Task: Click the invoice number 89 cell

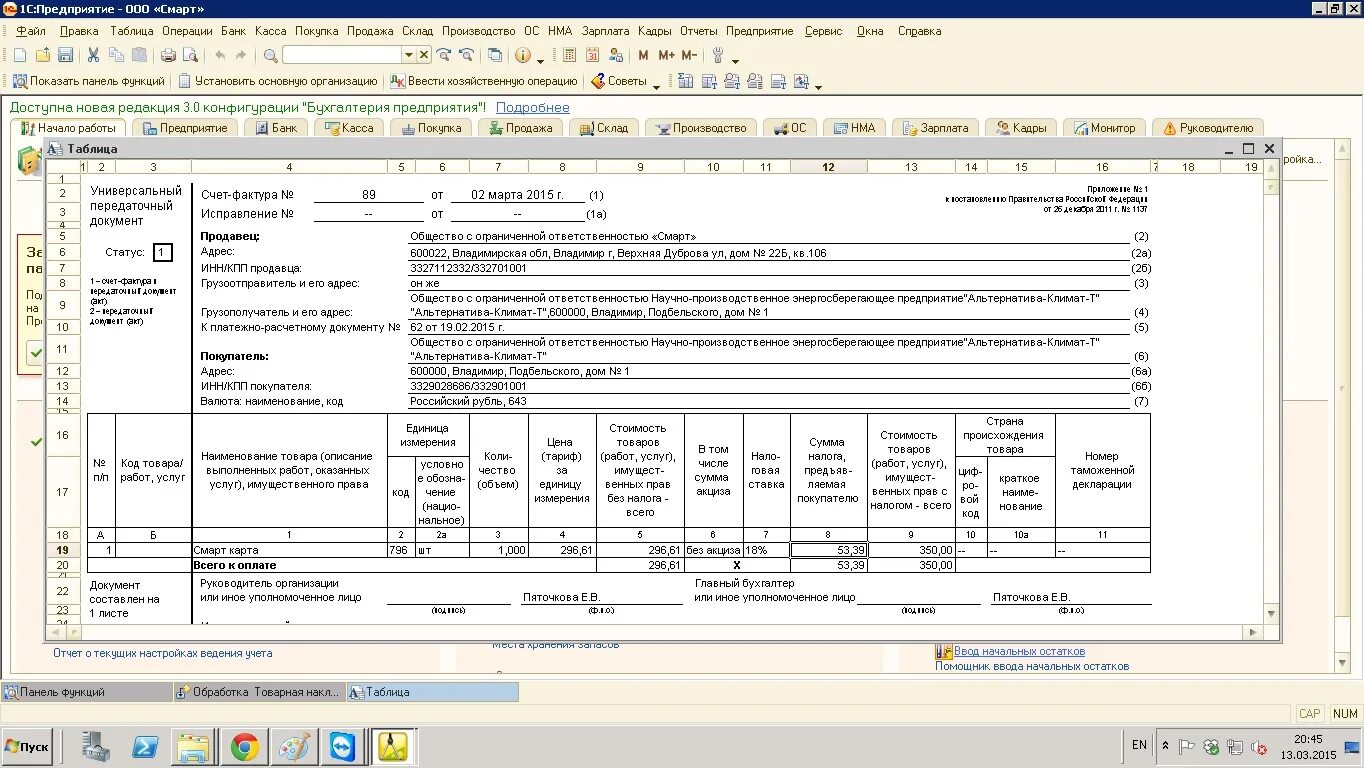Action: [369, 195]
